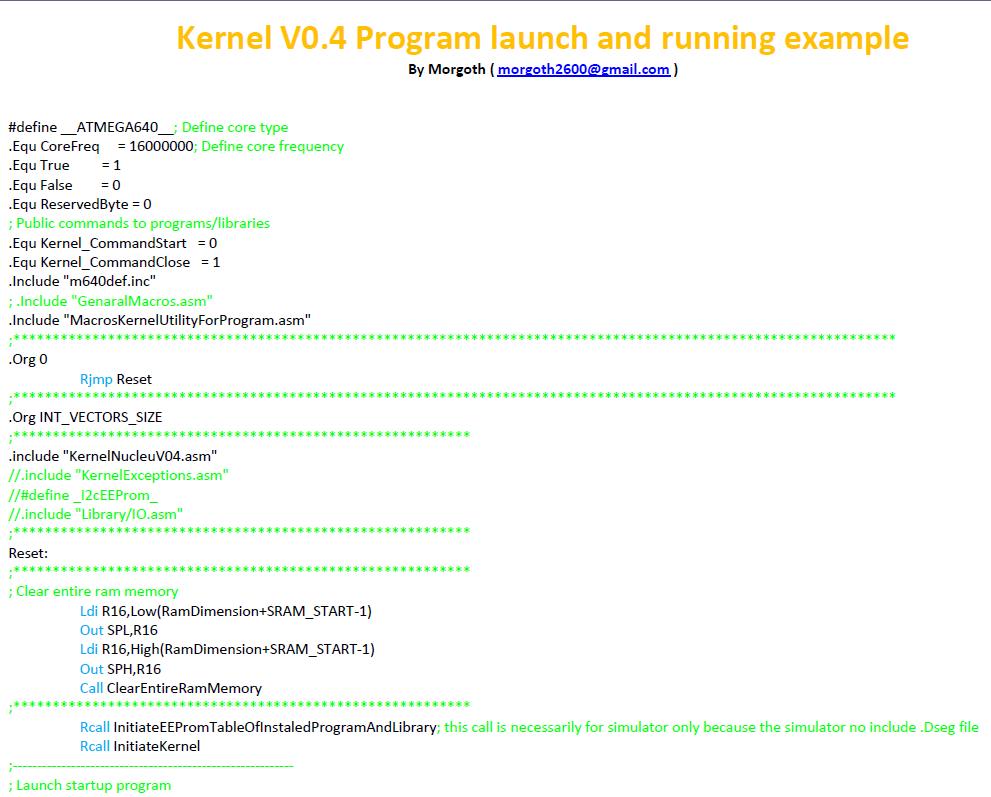Click the line '.include "KernelNucleuV04.asm"'
The image size is (991, 797).
[113, 456]
